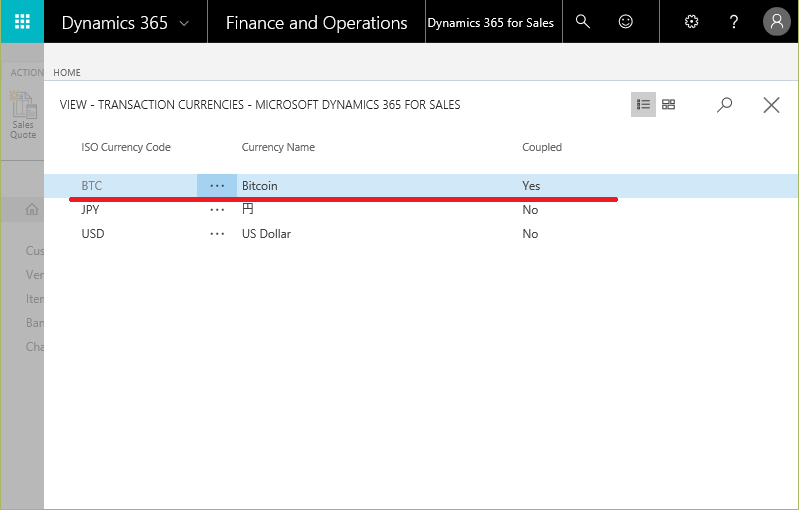Expand the Dynamics 365 dropdown chevron
The height and width of the screenshot is (510, 799).
[184, 23]
